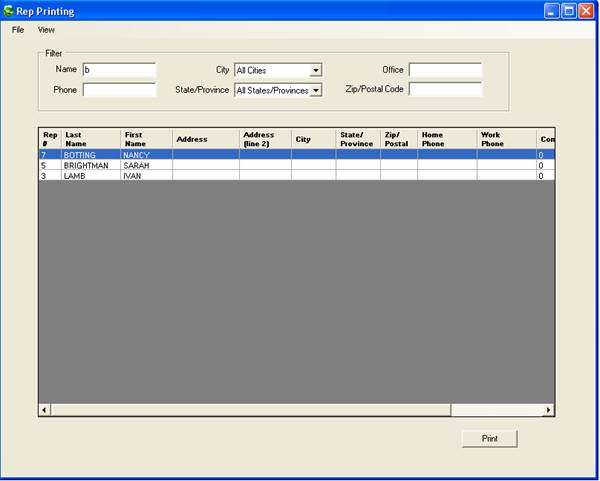Select the BRIGHTMAN SARAH row
The width and height of the screenshot is (600, 481).
[90, 165]
